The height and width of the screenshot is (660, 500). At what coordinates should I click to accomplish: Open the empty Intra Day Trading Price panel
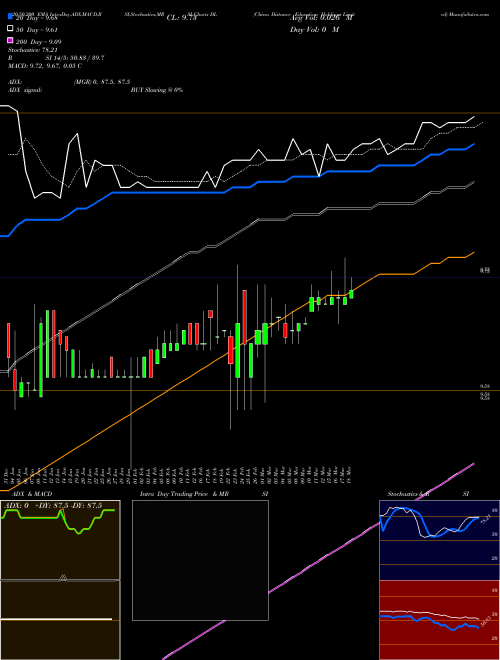coord(200,560)
